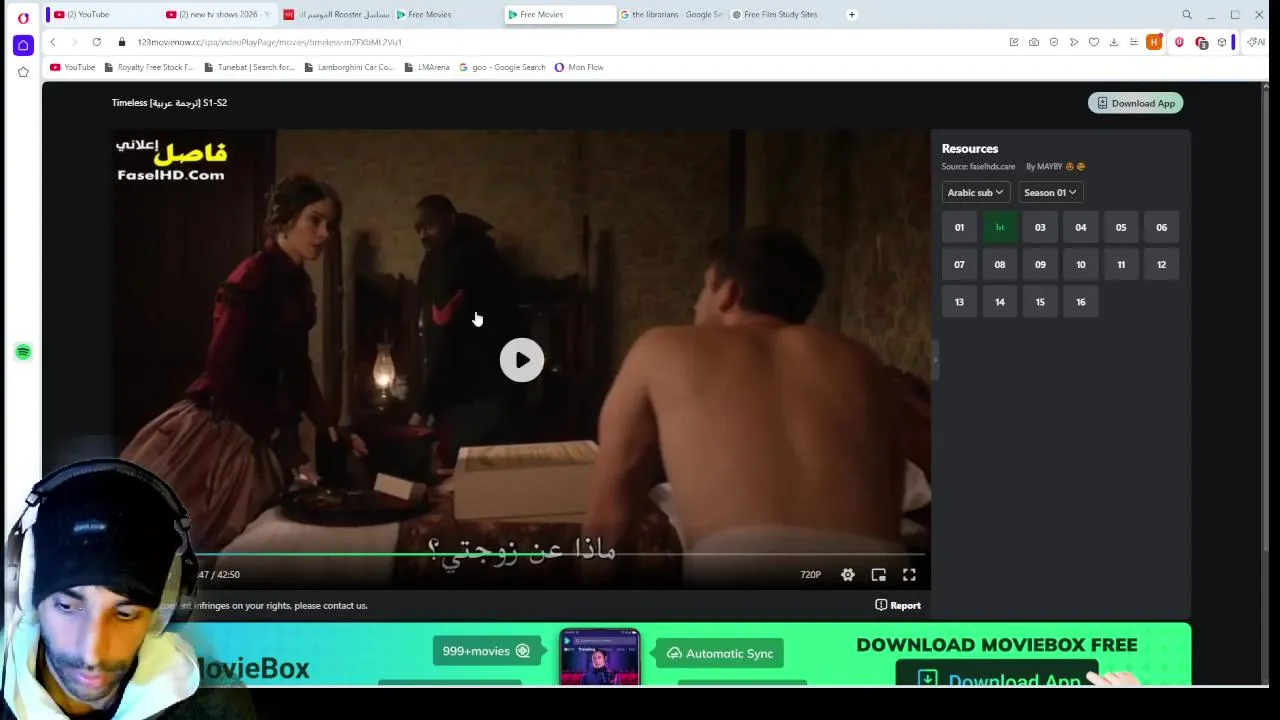The height and width of the screenshot is (720, 1280).
Task: Select episode 12
Action: [x=1162, y=265]
